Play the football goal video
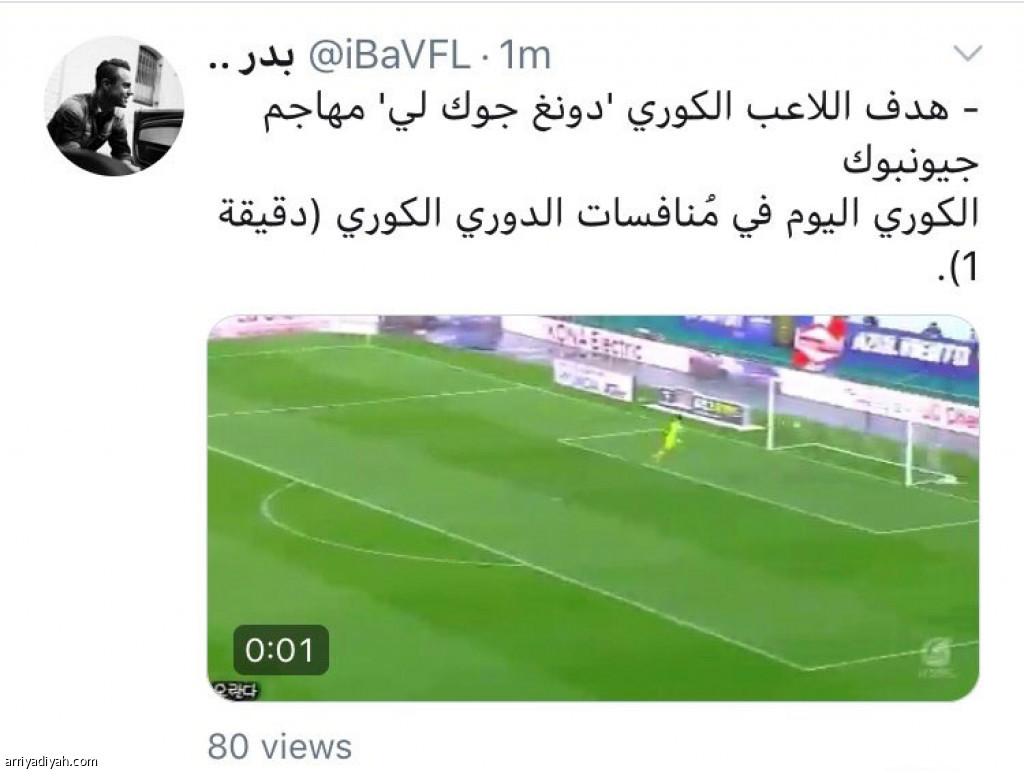Viewport: 1024px width, 771px height. [593, 508]
